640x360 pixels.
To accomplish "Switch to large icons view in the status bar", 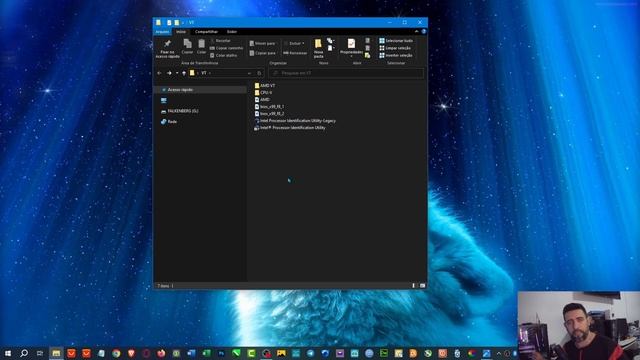I will 422,286.
